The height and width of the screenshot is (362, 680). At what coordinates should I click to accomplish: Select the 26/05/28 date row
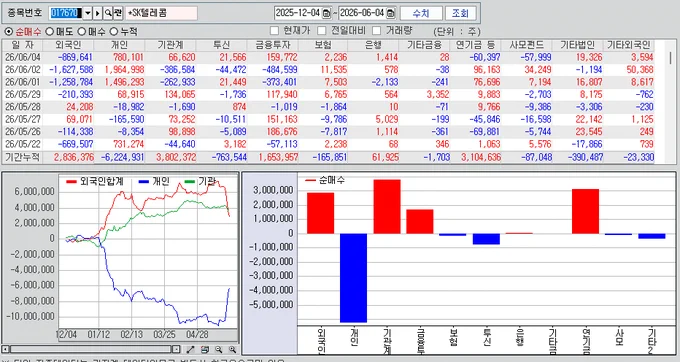pyautogui.click(x=328, y=107)
